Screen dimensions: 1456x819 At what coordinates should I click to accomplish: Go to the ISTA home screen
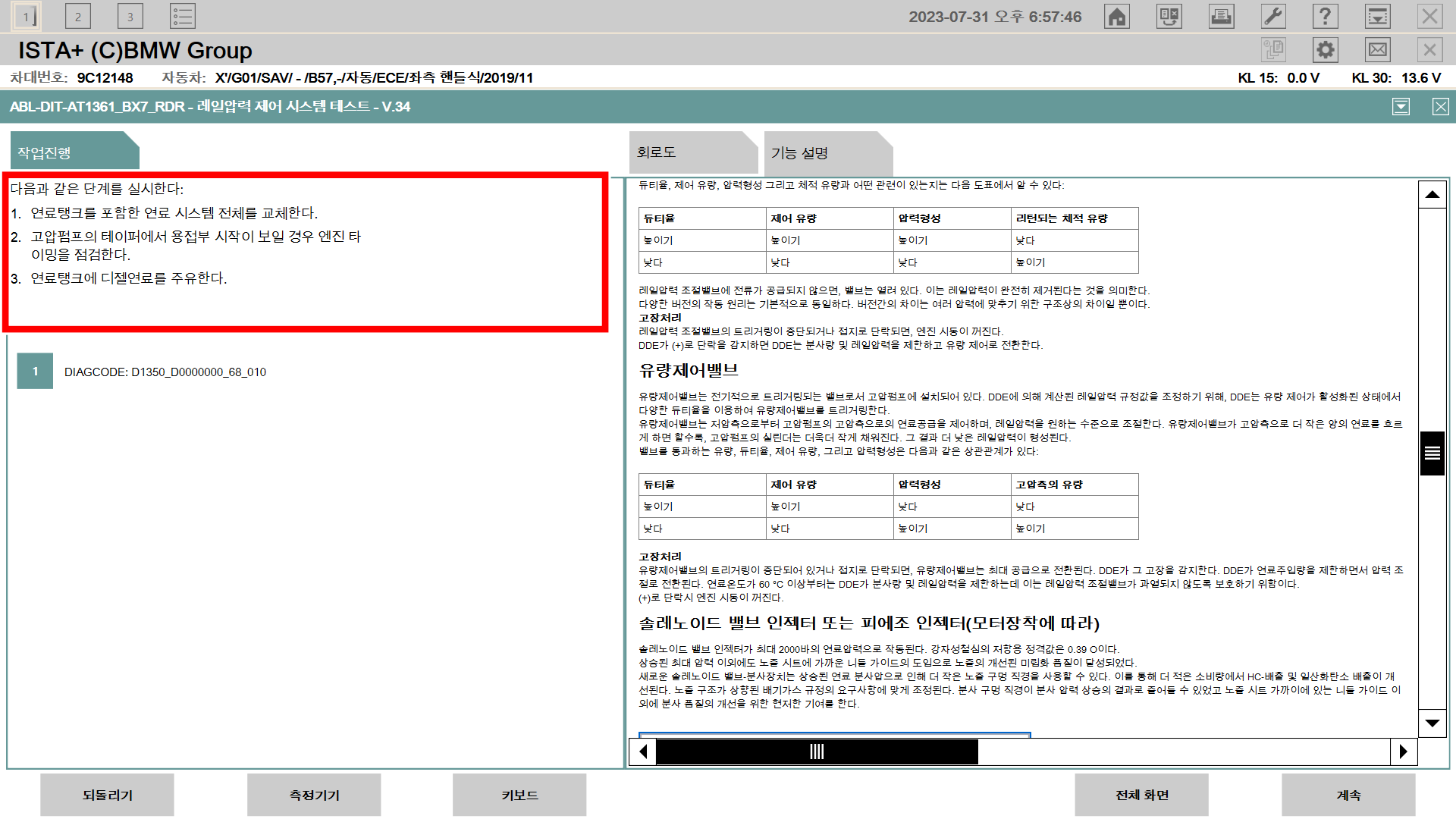1117,16
